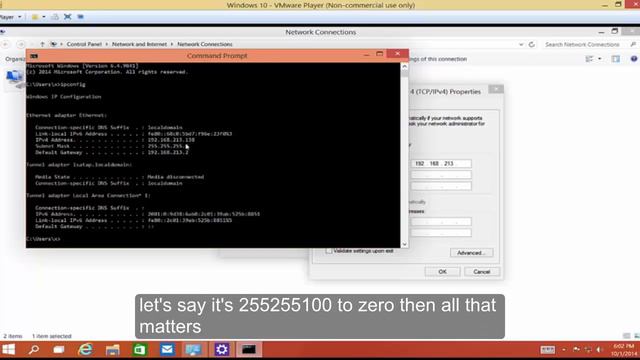Click Network and Internet in the breadcrumb
This screenshot has width=640, height=360.
tap(139, 44)
